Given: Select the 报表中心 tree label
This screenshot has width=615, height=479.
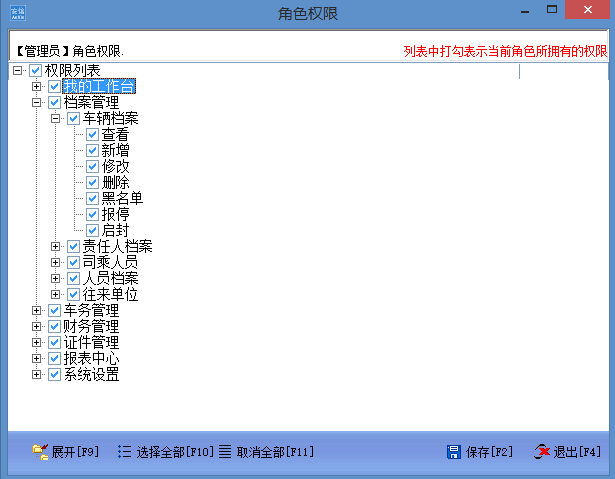Looking at the screenshot, I should 91,358.
